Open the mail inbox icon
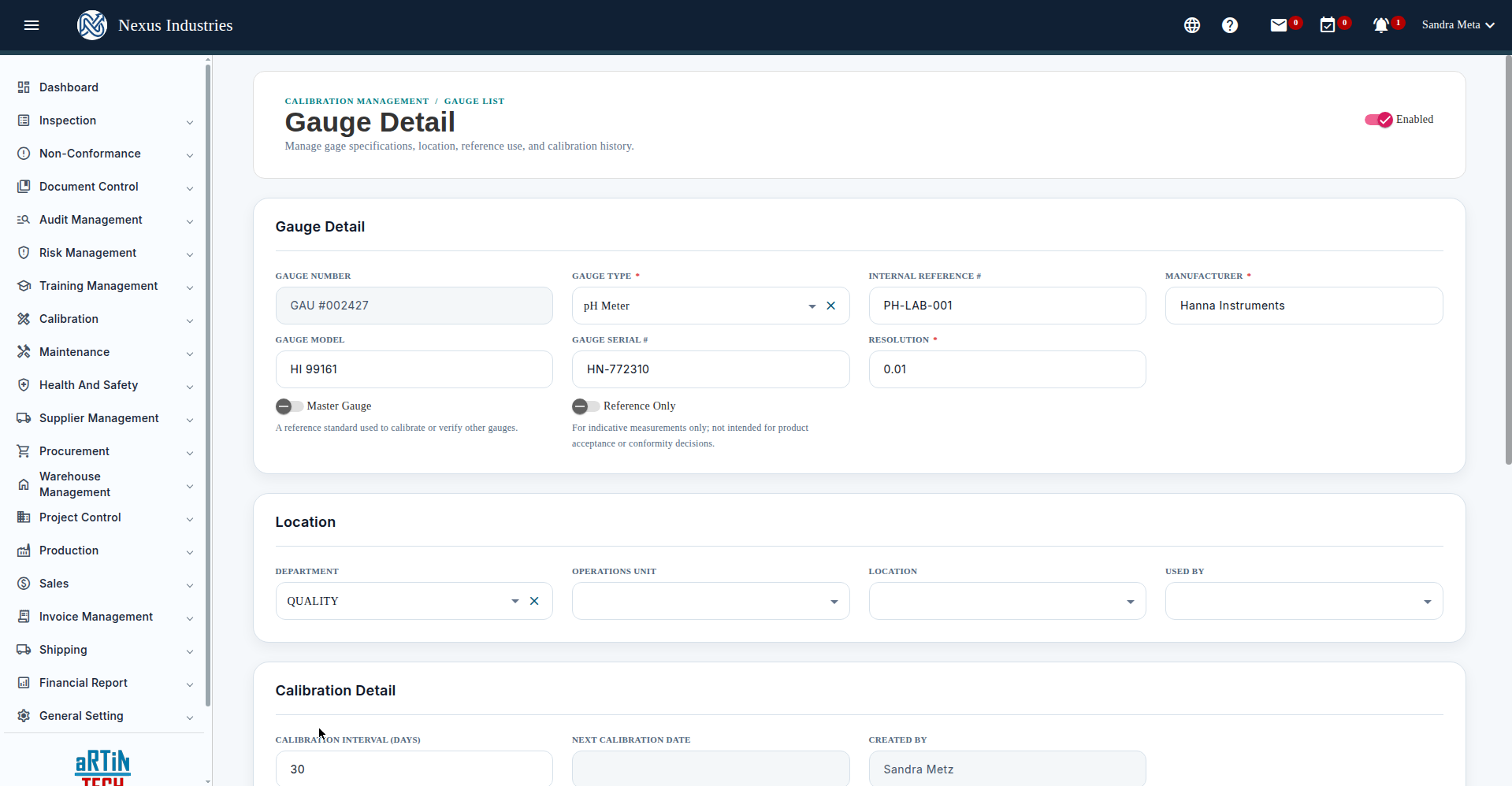 (x=1279, y=25)
